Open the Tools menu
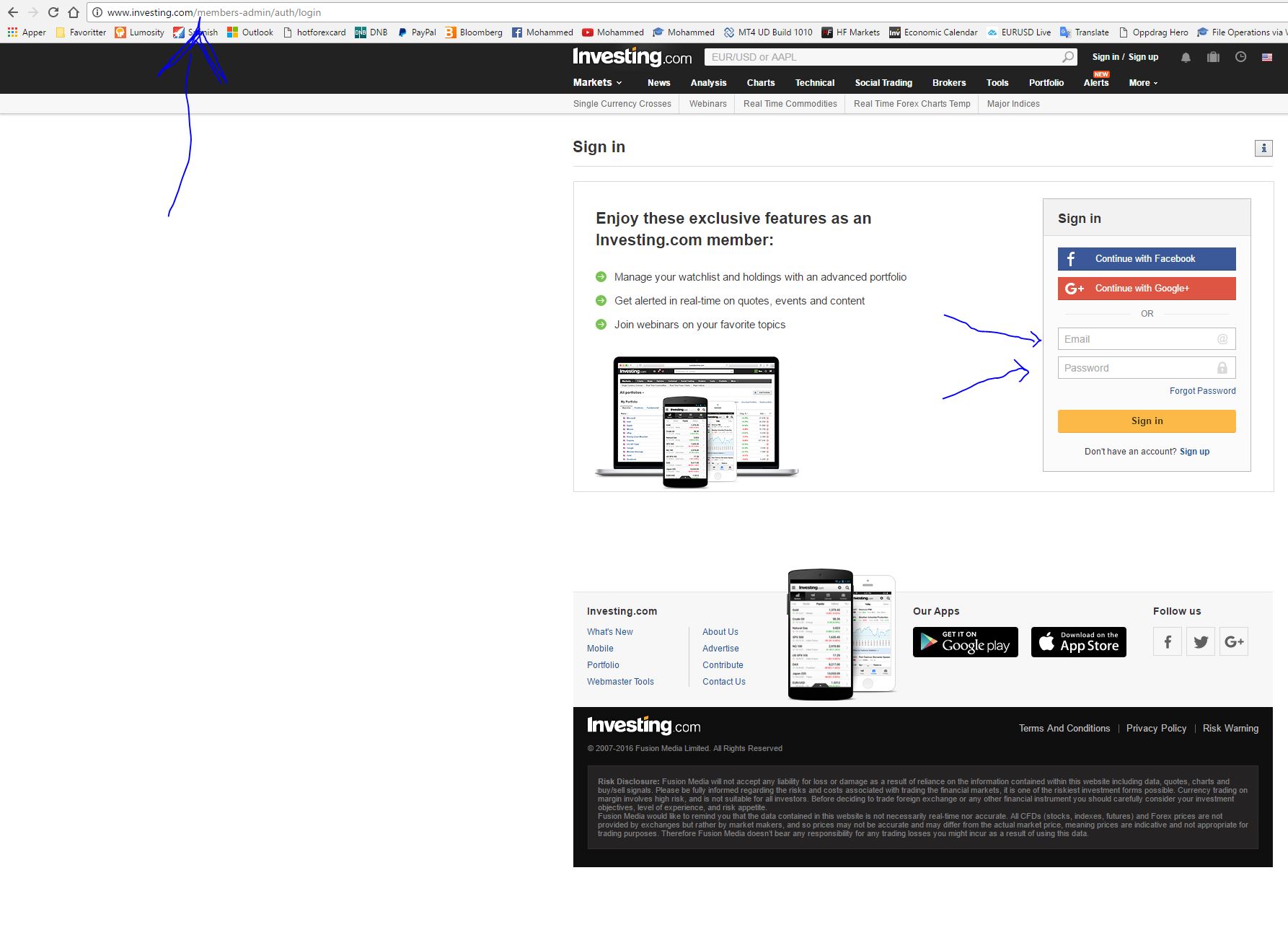Viewport: 1288px width, 948px height. [x=997, y=83]
